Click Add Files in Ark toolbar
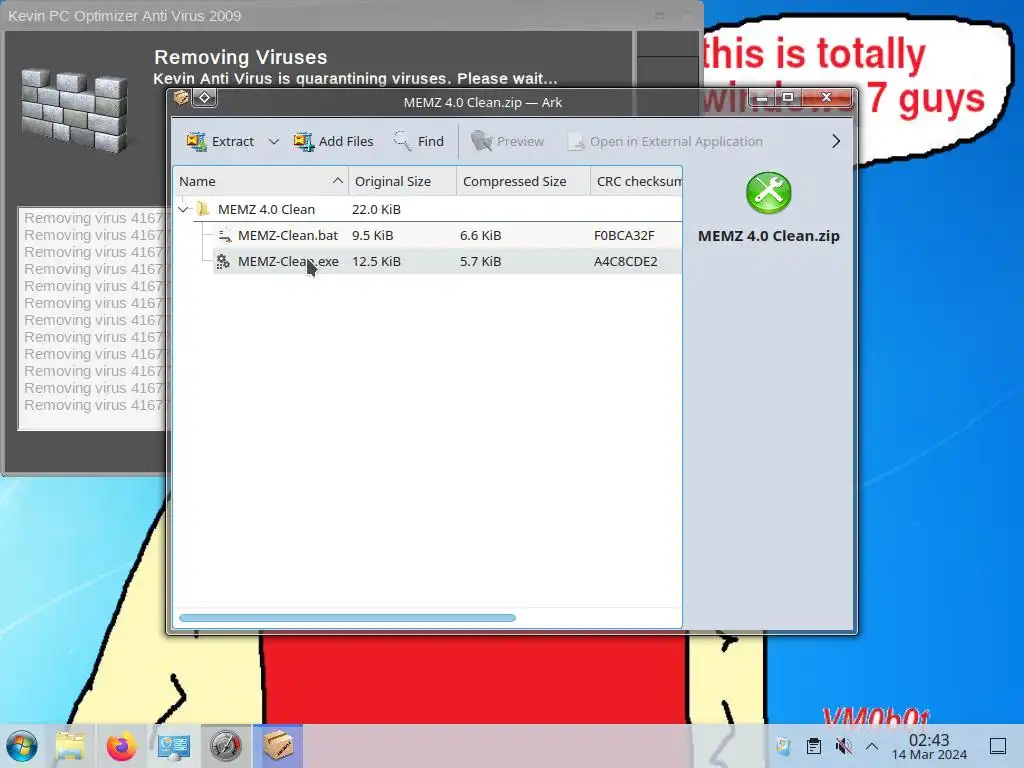The height and width of the screenshot is (768, 1024). (x=333, y=141)
